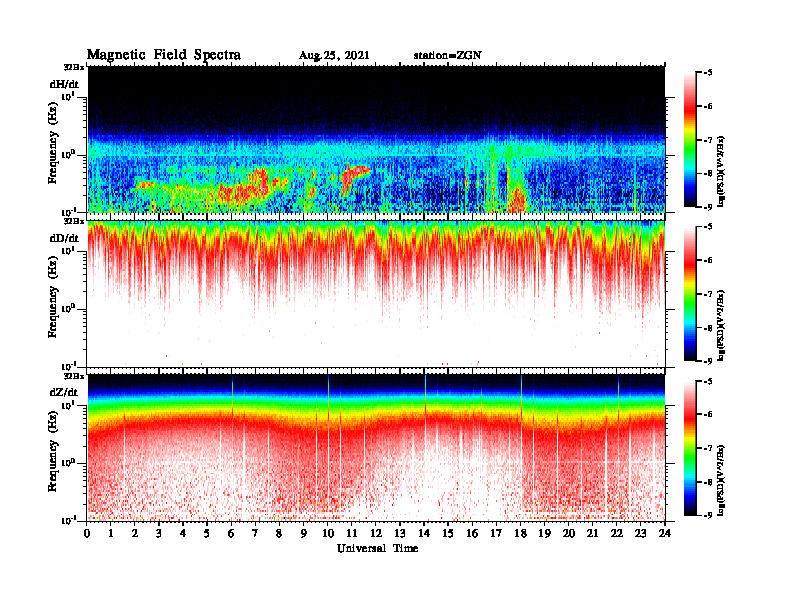
Task: Click hour tick label '22' on time axis
Action: (617, 534)
